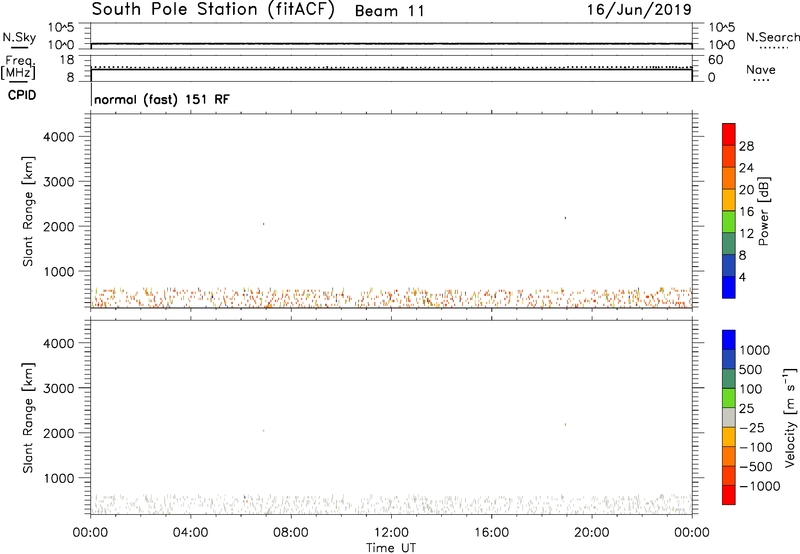Click the '18' frequency axis tick

(67, 60)
